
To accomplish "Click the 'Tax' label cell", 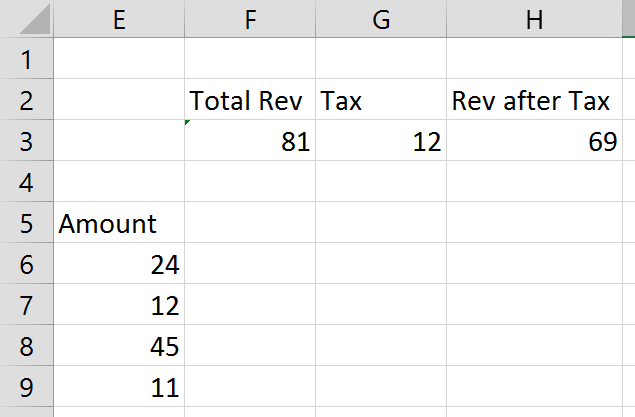I will click(x=380, y=101).
